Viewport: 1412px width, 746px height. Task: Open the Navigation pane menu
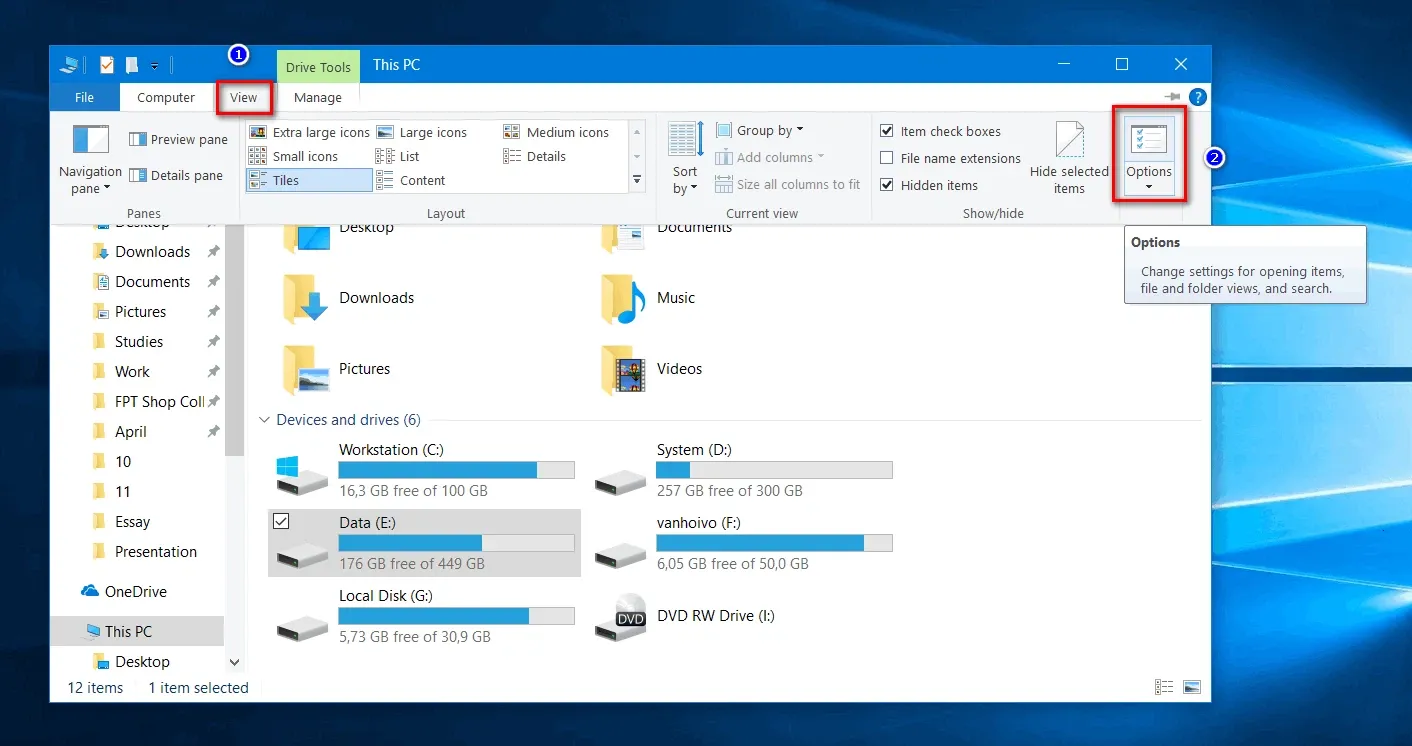click(x=90, y=158)
